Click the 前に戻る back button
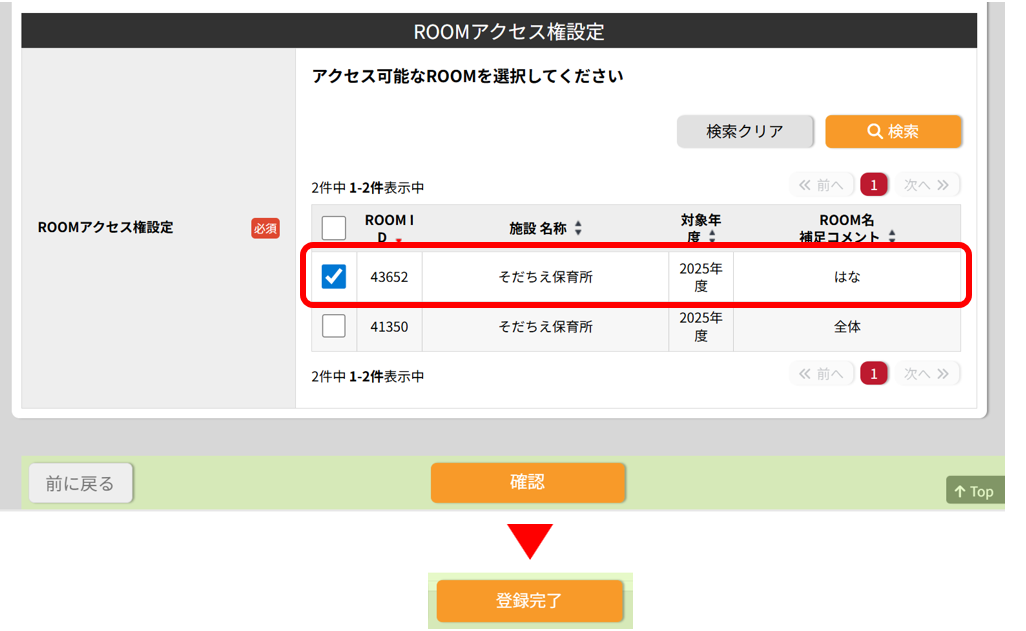 pyautogui.click(x=80, y=483)
